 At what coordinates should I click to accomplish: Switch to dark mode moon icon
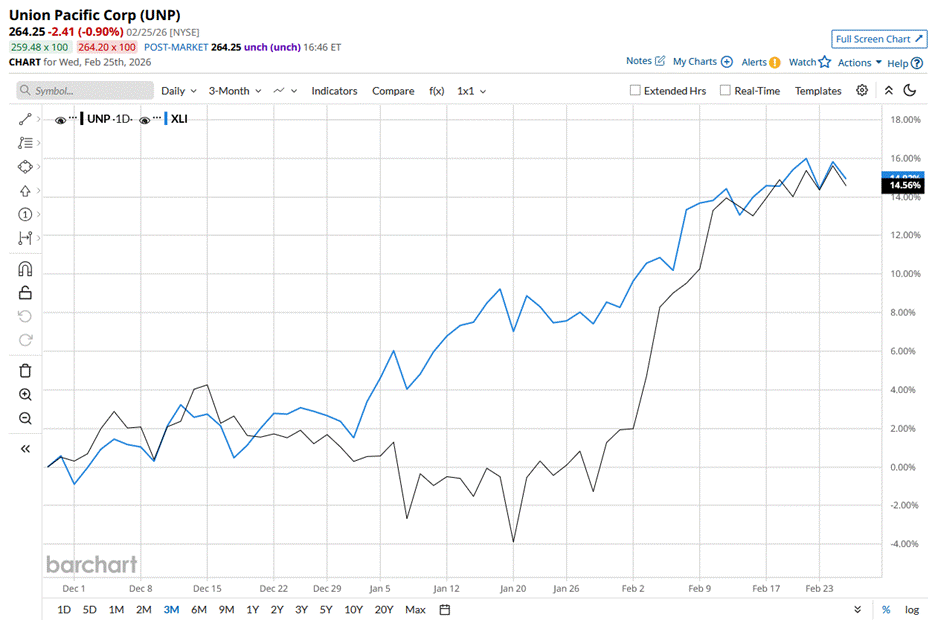pyautogui.click(x=909, y=91)
